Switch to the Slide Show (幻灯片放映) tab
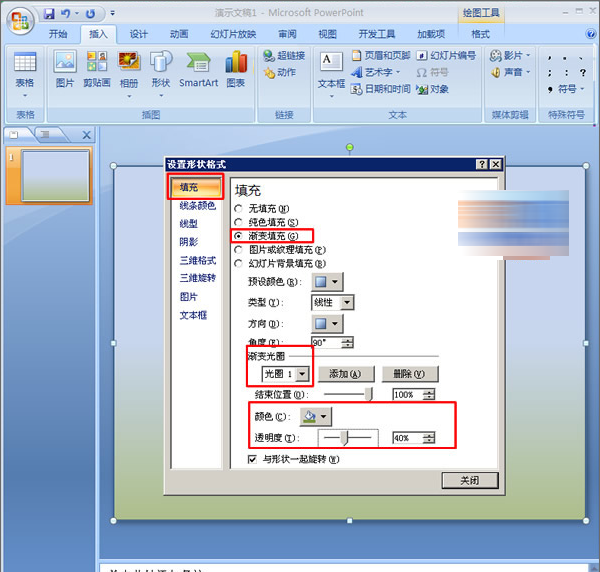Screen dimensions: 600x572 233,34
